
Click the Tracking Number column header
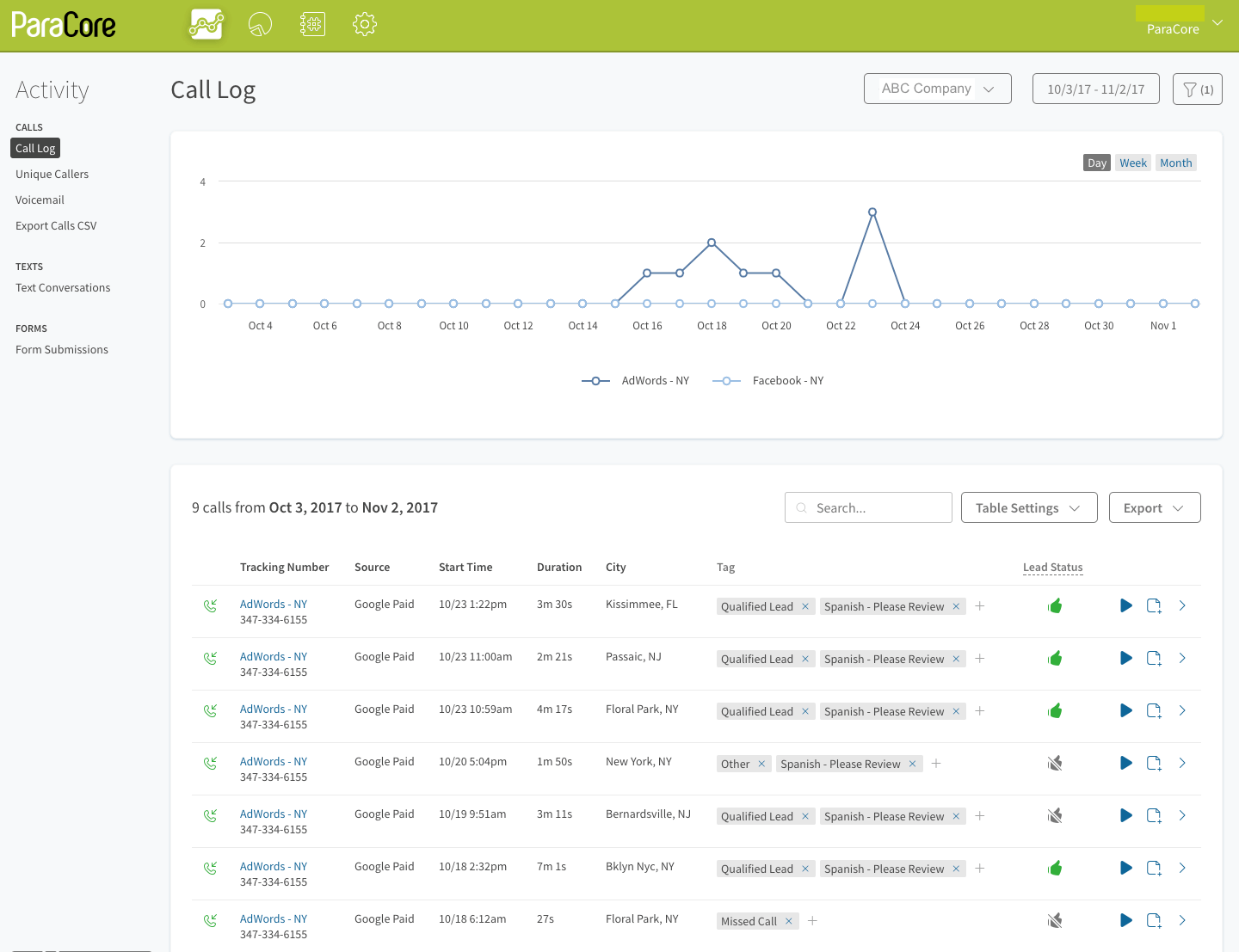click(x=284, y=567)
